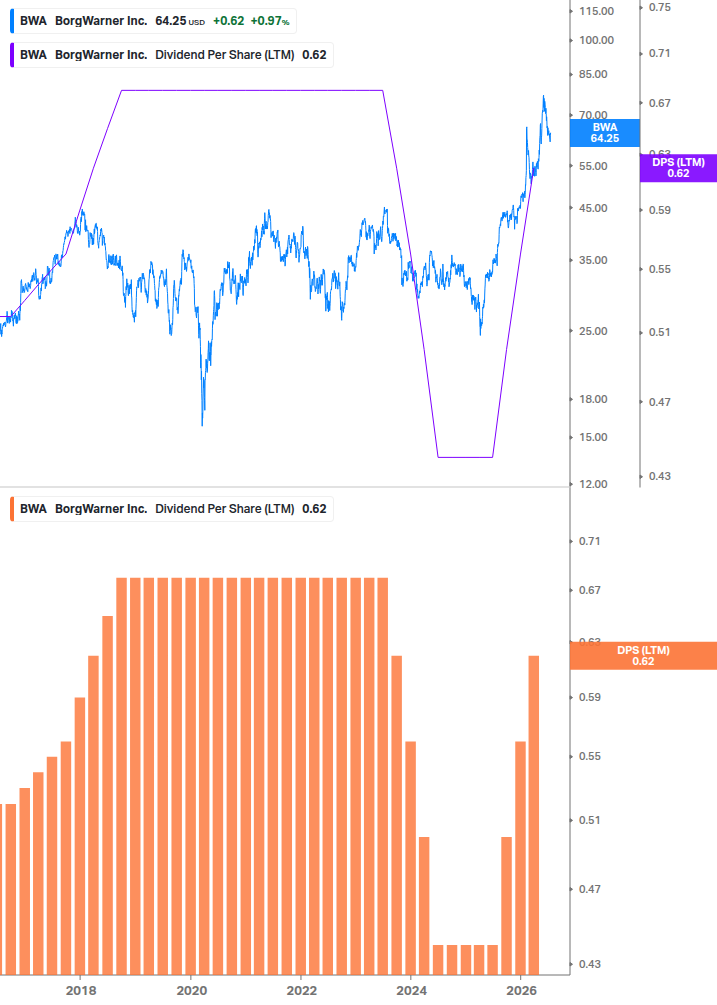The image size is (717, 1005).
Task: Select the purple-marked Dividend Per Share legend
Action: [172, 55]
